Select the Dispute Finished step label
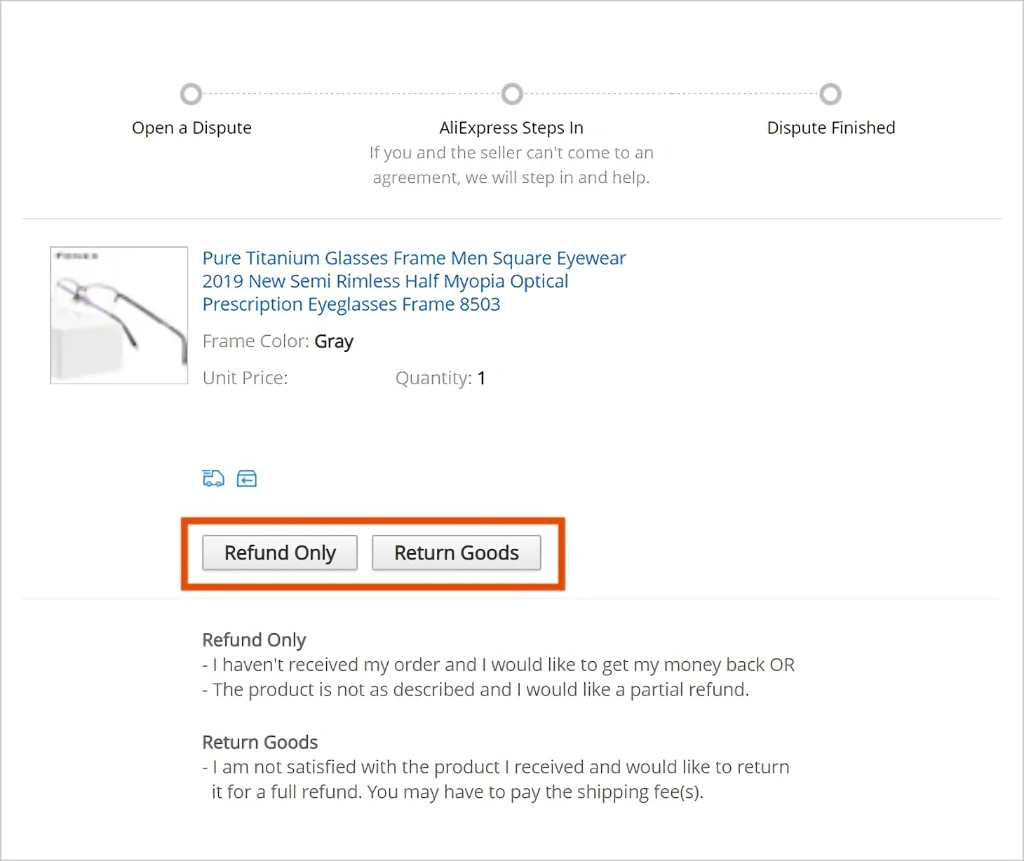This screenshot has height=861, width=1024. click(831, 128)
